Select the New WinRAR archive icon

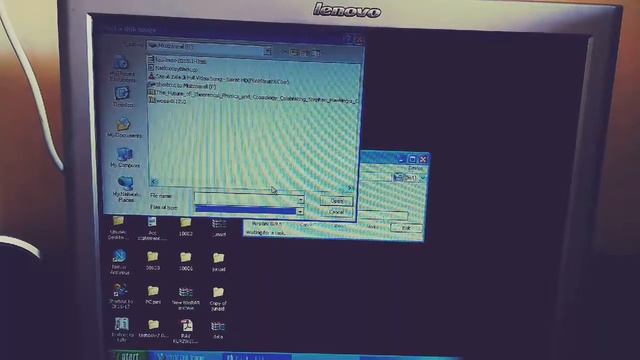(186, 298)
